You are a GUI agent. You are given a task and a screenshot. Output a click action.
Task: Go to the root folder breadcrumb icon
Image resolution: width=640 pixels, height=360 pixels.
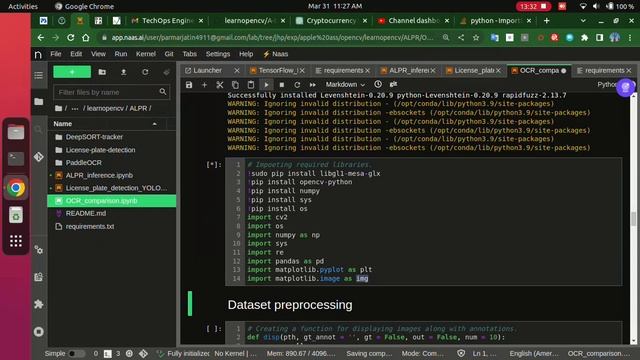pos(58,108)
